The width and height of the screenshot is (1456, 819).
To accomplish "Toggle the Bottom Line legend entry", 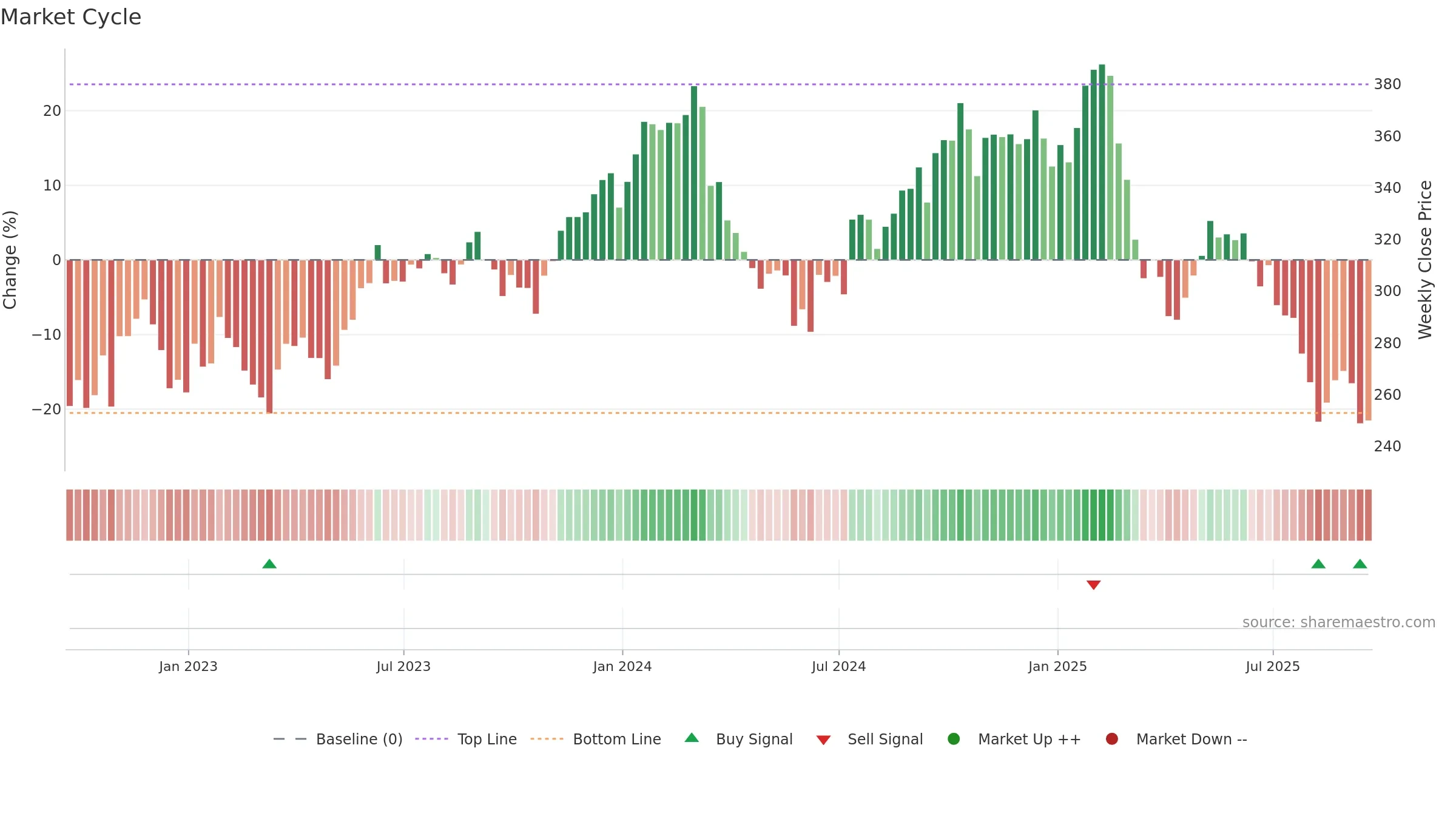I will click(x=596, y=739).
